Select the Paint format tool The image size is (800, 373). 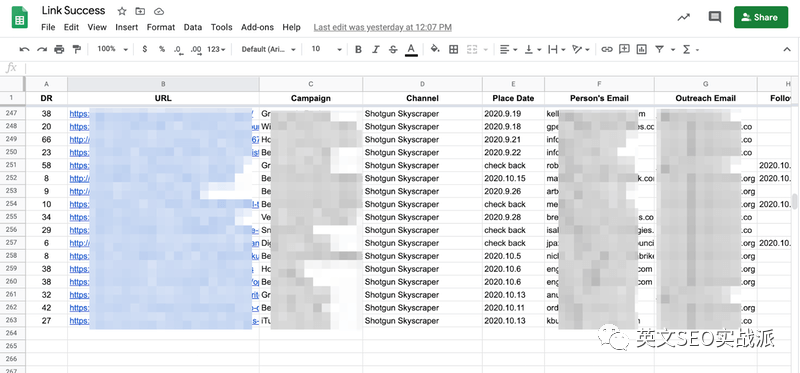[x=77, y=49]
